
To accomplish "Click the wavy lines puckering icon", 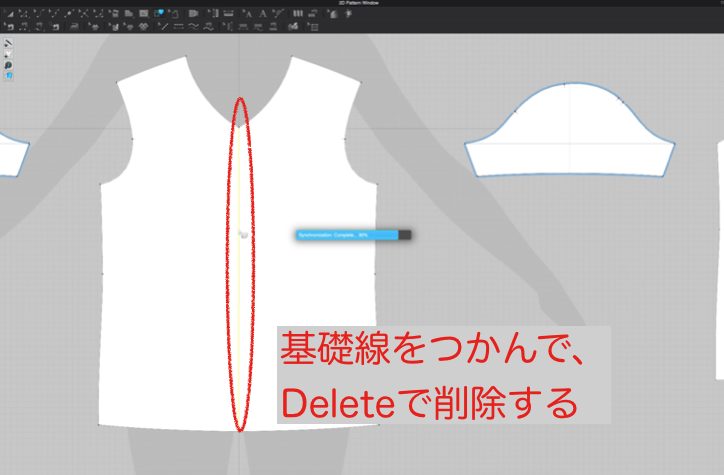I will [x=193, y=27].
